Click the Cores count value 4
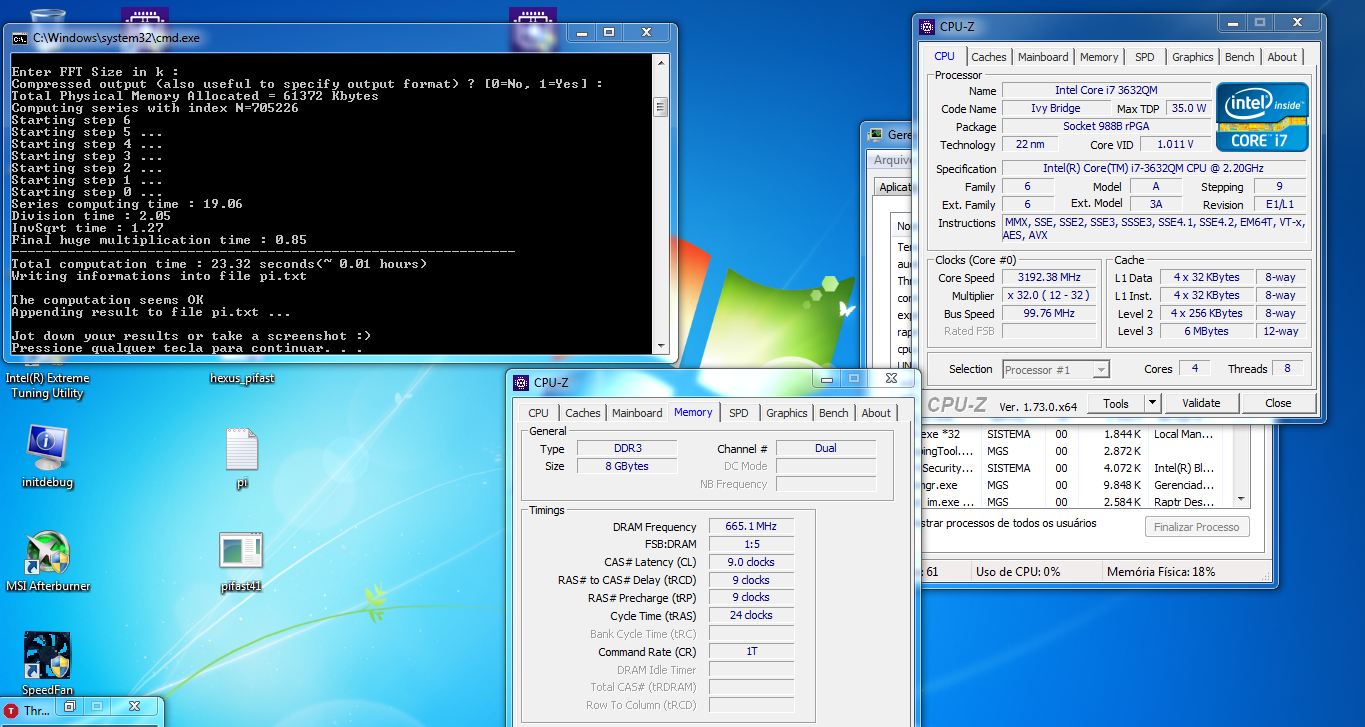Image resolution: width=1365 pixels, height=727 pixels. [1194, 369]
